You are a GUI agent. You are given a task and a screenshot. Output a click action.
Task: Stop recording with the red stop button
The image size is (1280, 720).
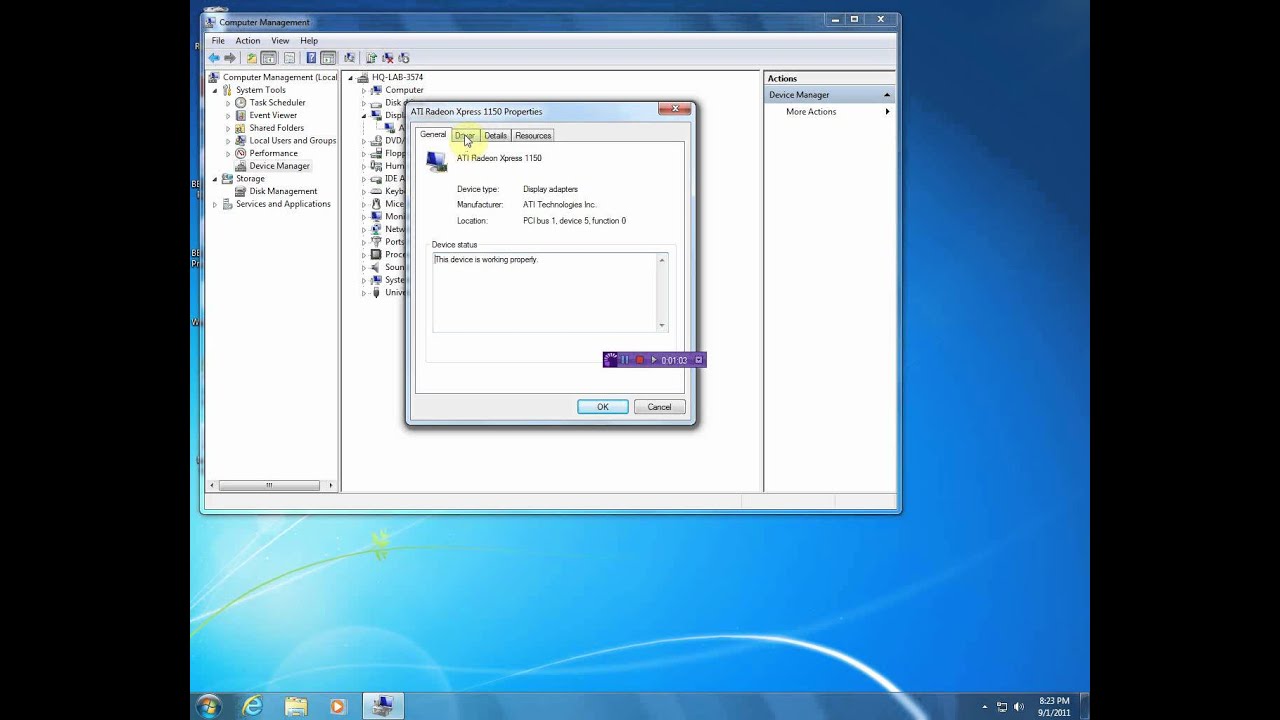tap(640, 360)
